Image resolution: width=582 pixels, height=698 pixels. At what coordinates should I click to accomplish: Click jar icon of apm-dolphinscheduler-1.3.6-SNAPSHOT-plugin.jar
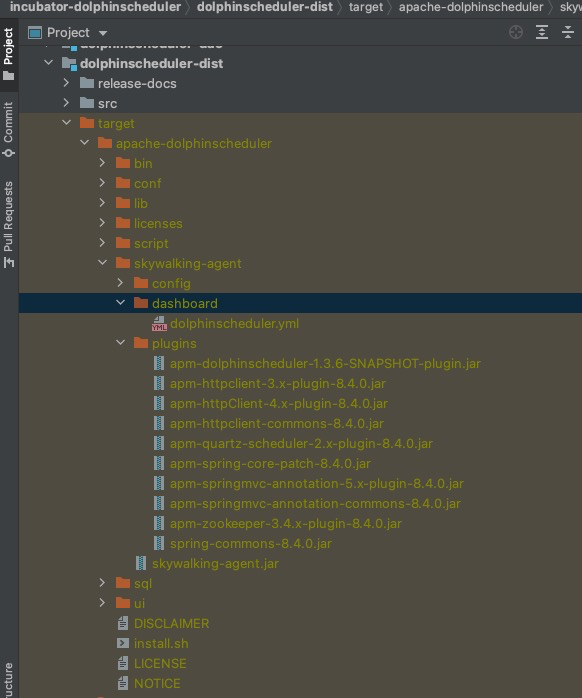pos(159,363)
